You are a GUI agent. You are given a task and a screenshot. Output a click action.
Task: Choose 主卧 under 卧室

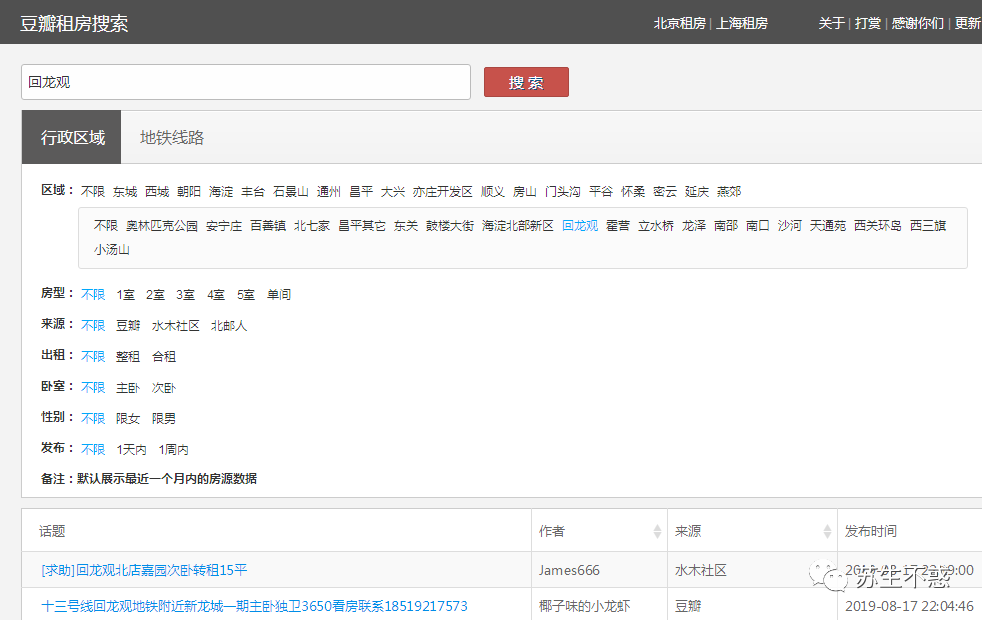tap(128, 388)
